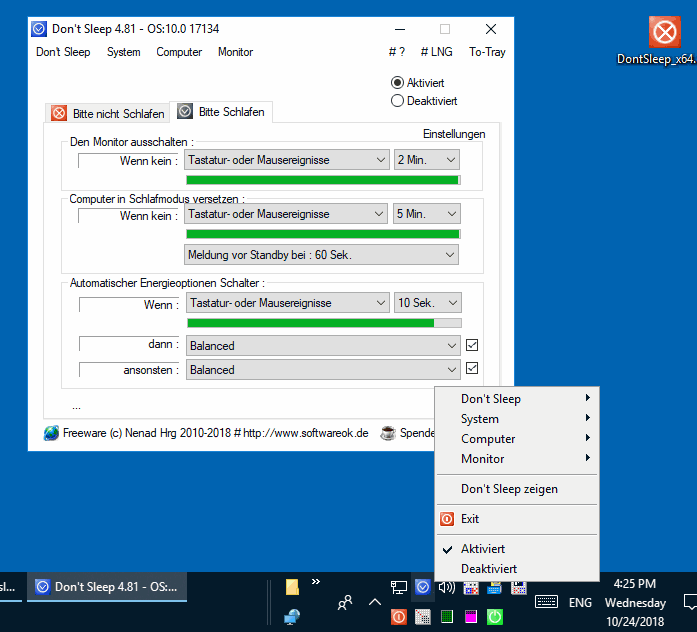This screenshot has width=697, height=632.
Task: Open the event dropdown under Den Monitor ausschalten
Action: [287, 160]
